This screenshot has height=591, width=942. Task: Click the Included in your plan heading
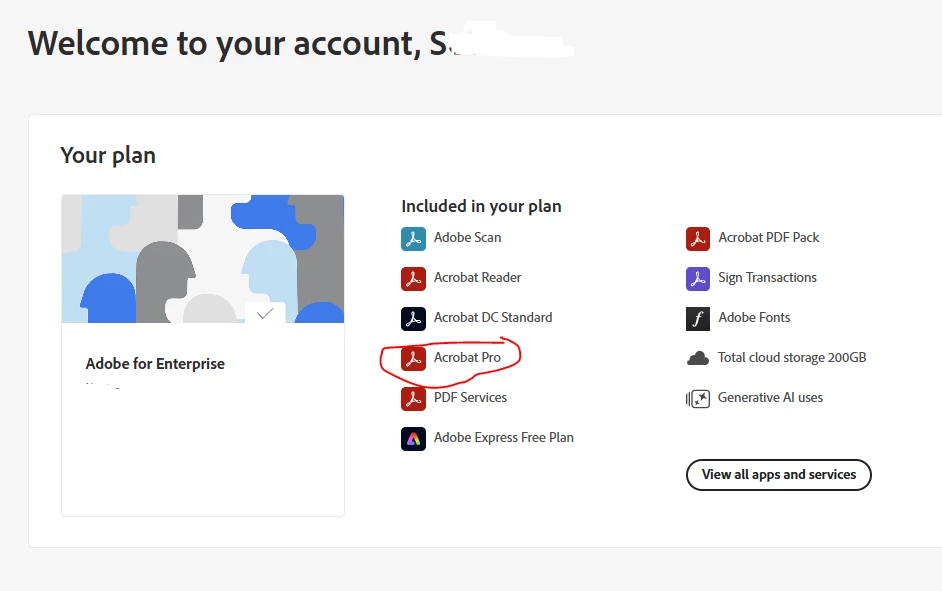tap(481, 206)
